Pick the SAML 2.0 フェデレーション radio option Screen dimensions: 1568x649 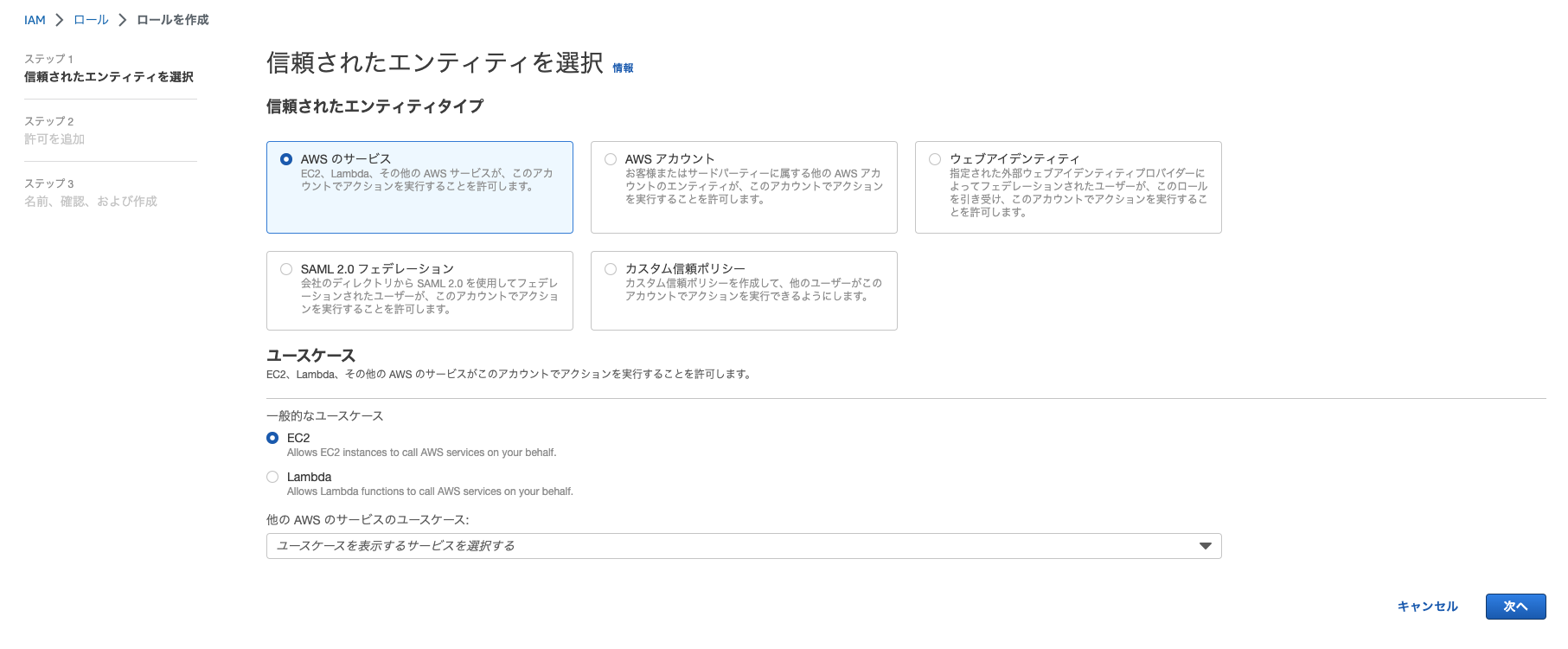click(286, 269)
